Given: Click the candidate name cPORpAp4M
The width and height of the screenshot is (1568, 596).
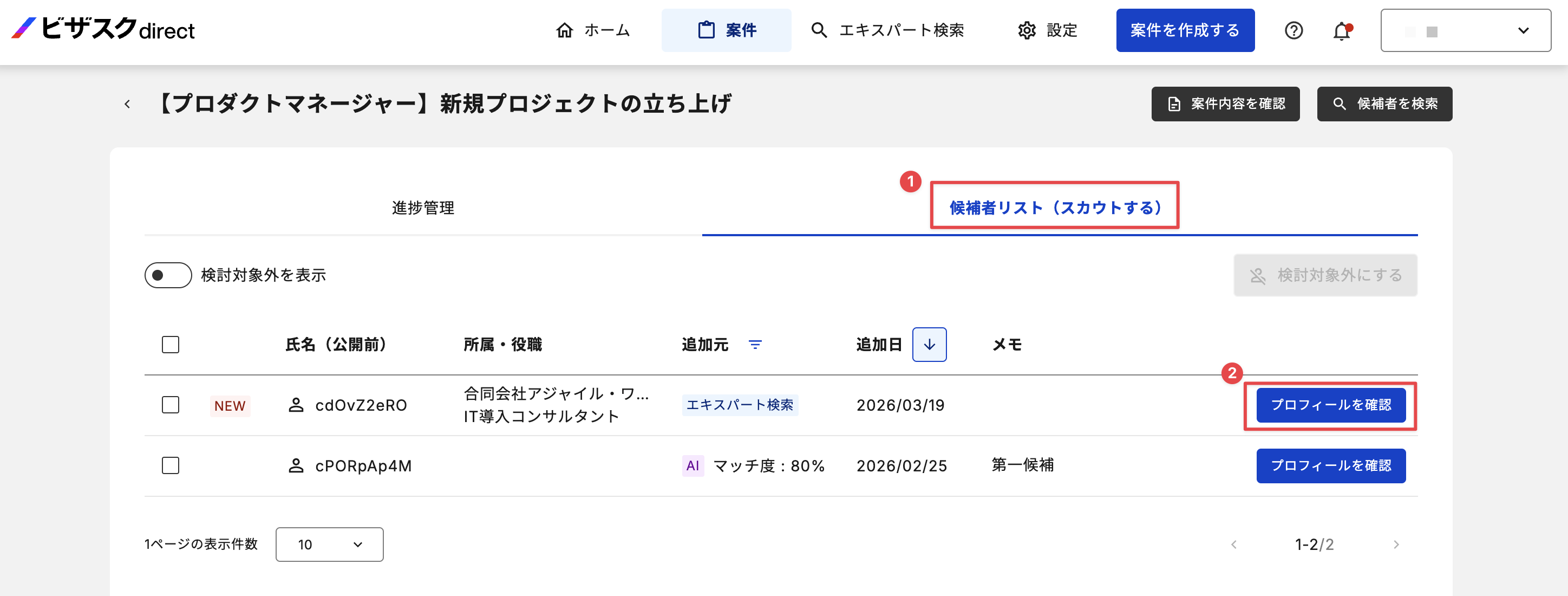Looking at the screenshot, I should point(363,466).
